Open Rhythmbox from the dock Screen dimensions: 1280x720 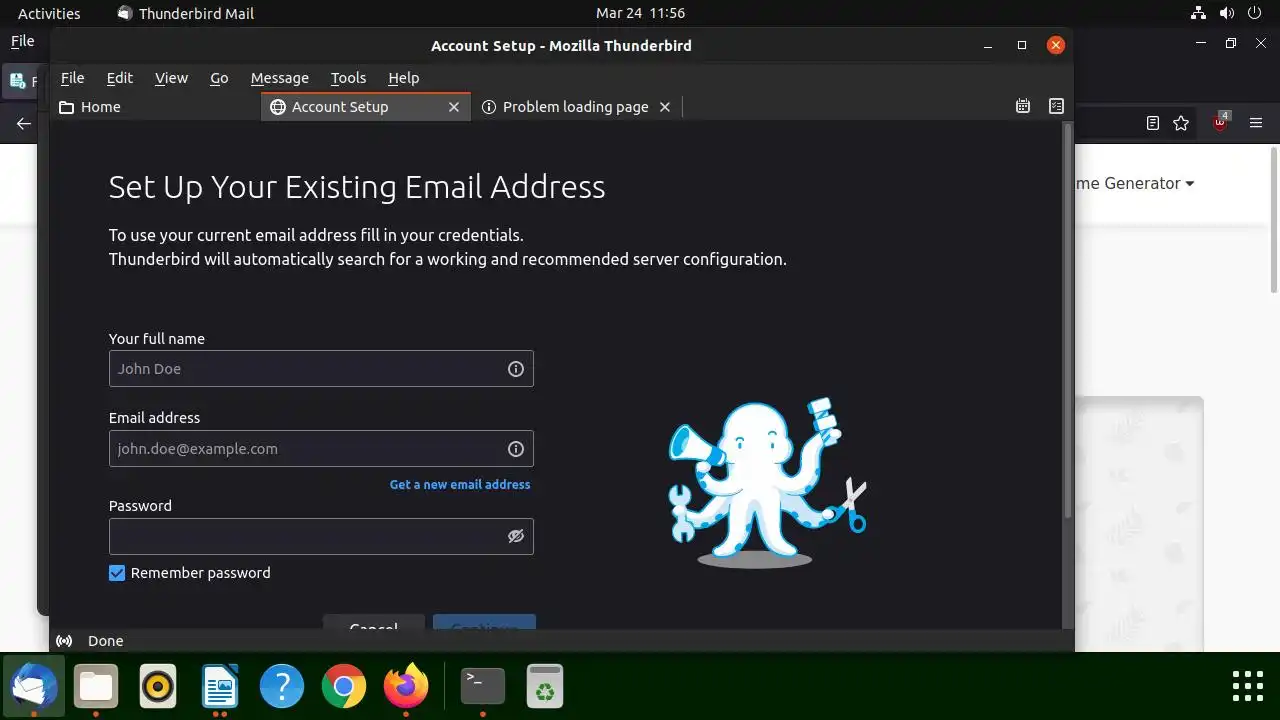(x=158, y=687)
